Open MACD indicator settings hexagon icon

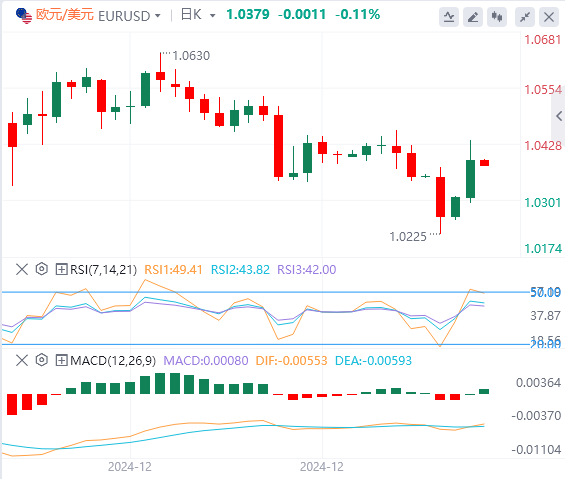(x=42, y=360)
